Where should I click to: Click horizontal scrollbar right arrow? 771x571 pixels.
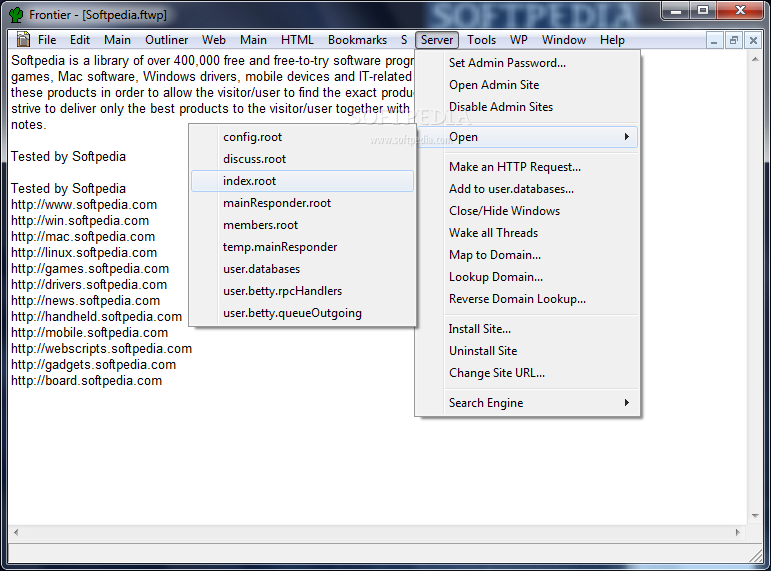point(737,532)
